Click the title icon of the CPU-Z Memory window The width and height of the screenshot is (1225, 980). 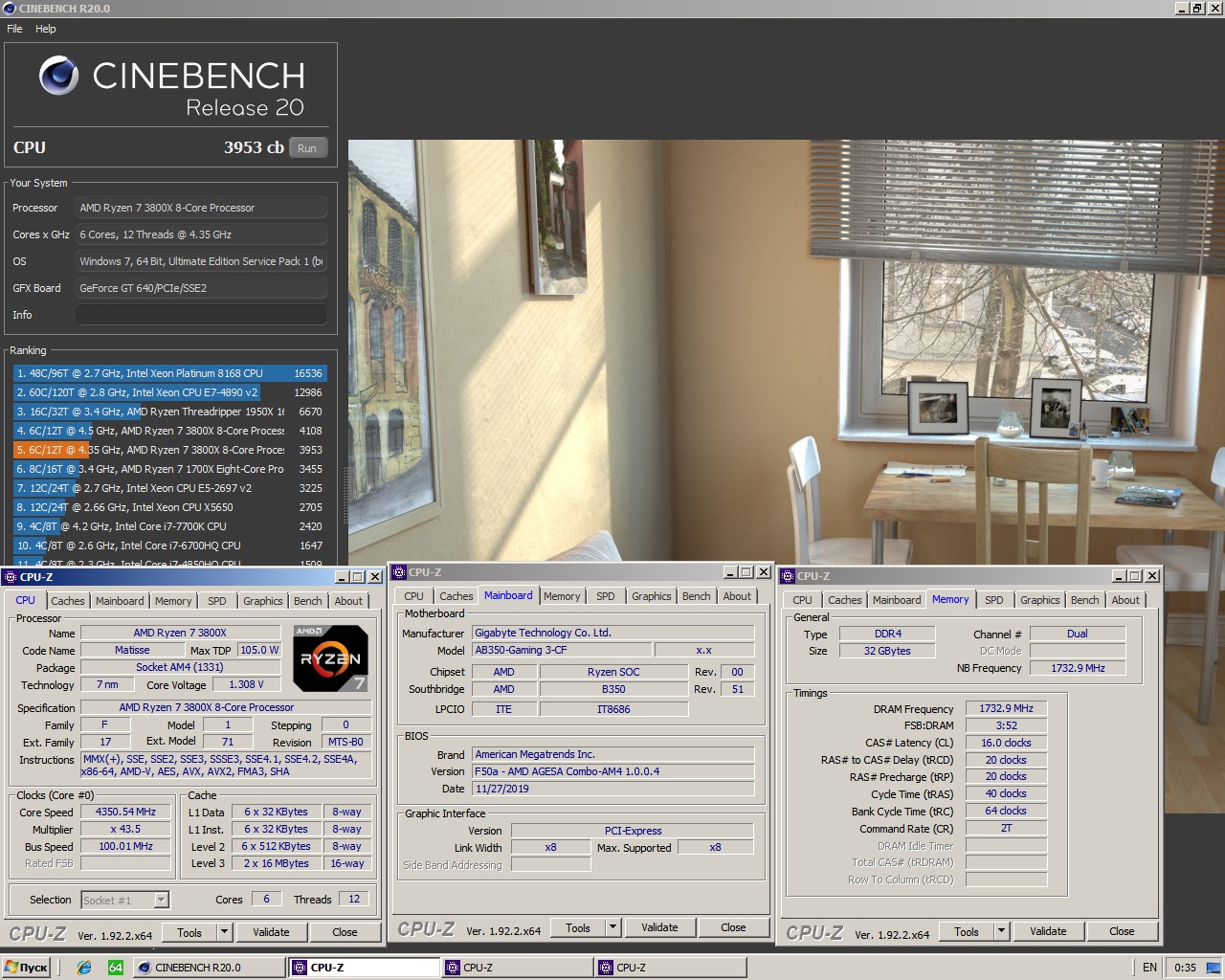[788, 576]
